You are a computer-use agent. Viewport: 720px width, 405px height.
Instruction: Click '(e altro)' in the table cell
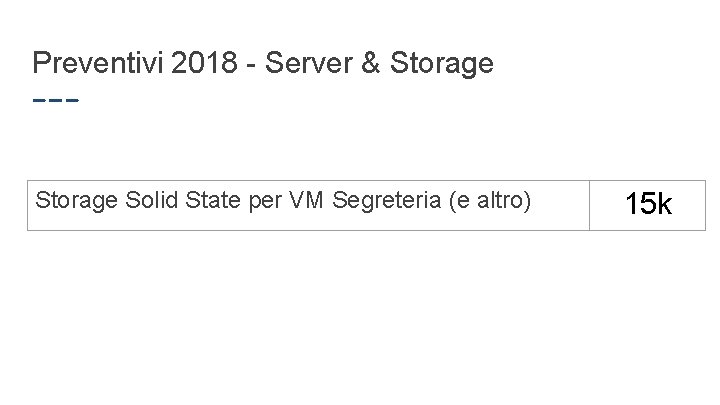tap(490, 200)
